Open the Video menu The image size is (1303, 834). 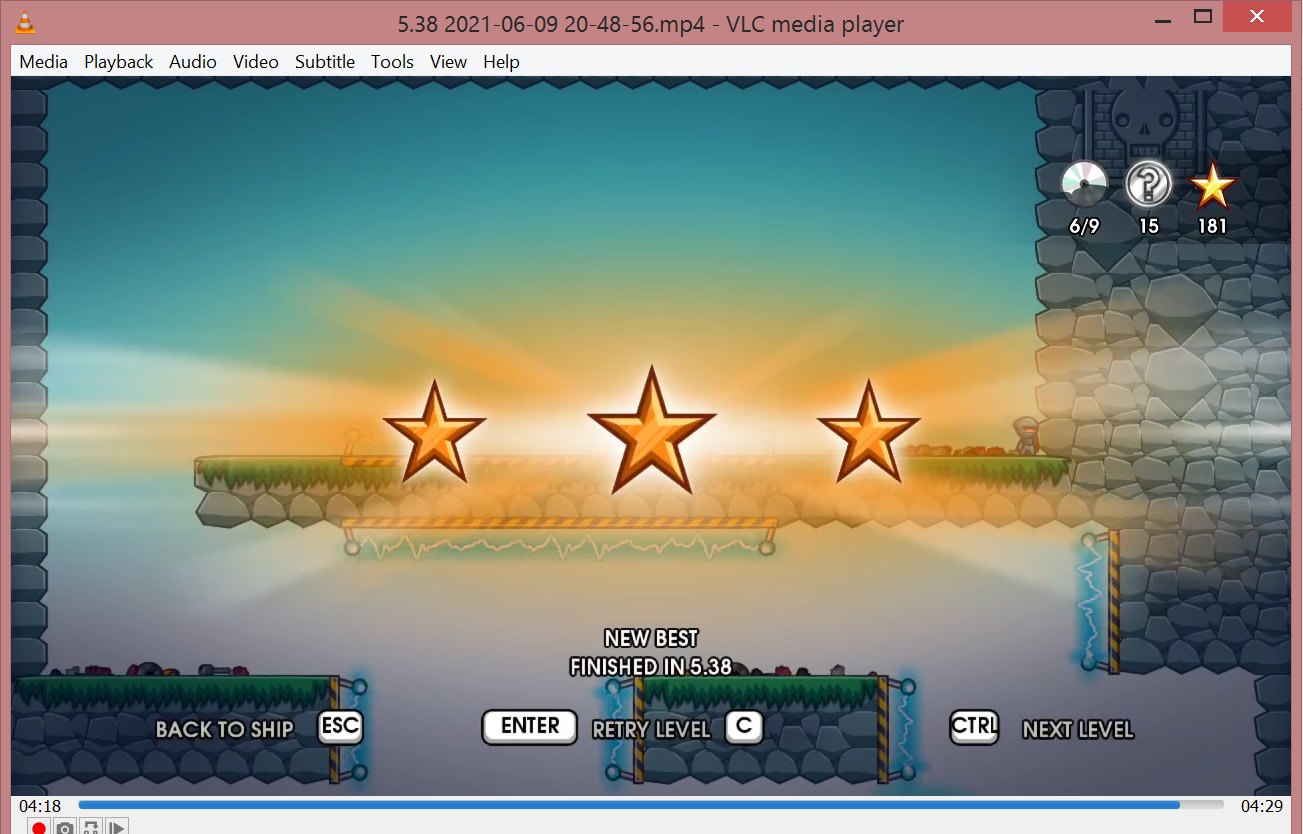tap(256, 62)
